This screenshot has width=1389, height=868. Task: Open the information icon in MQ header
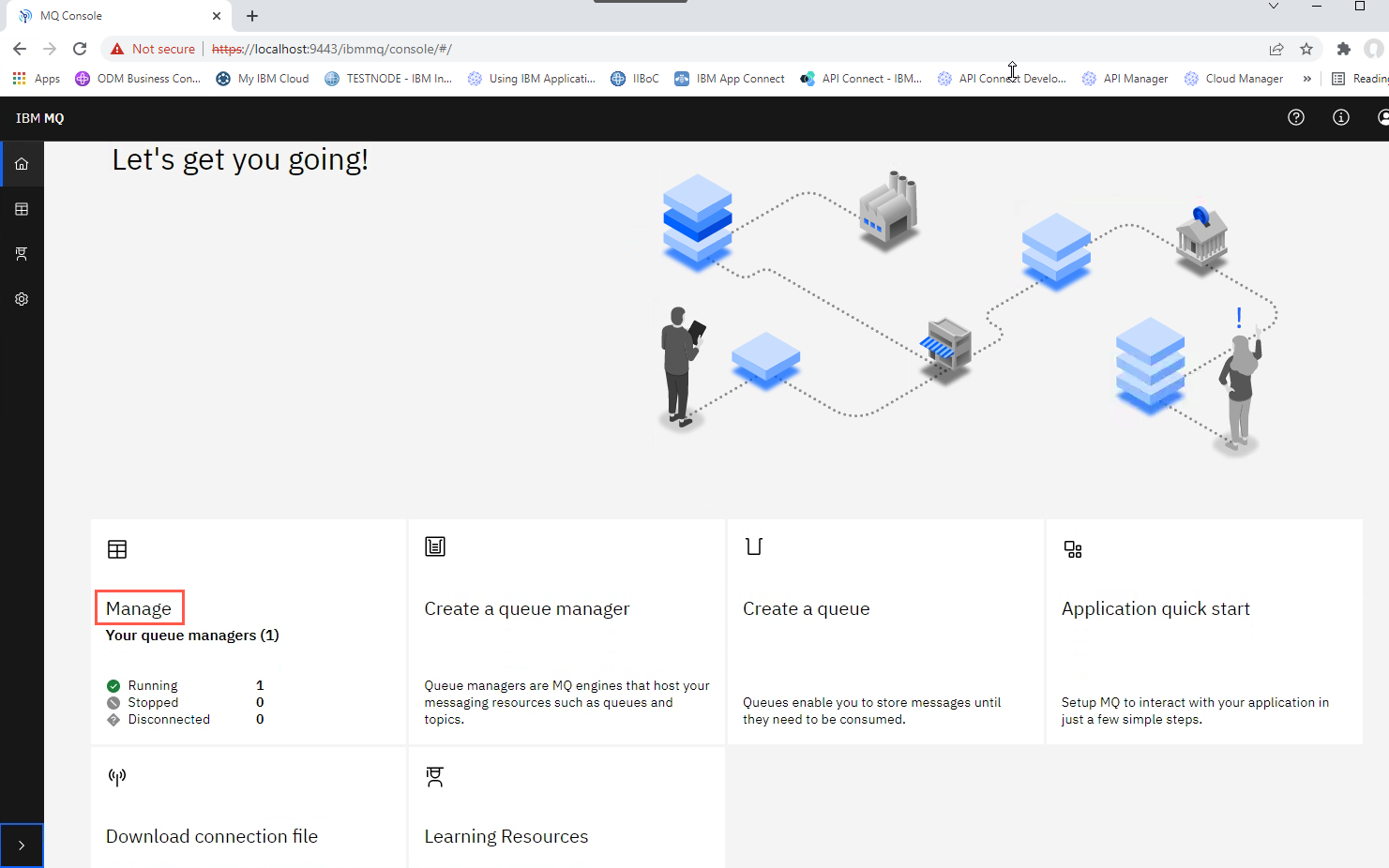[1341, 117]
